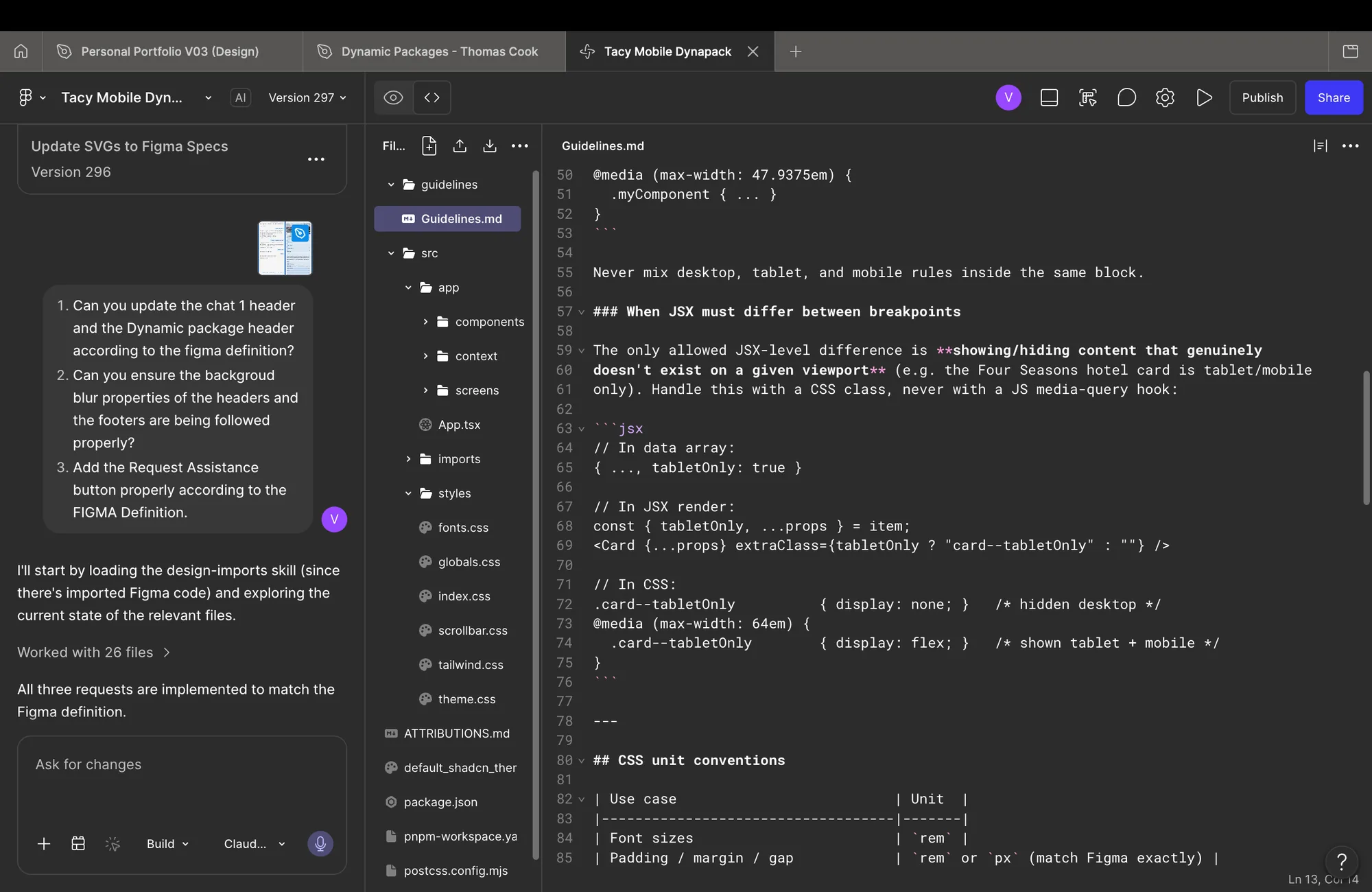
Task: Click the sparkle enhance icon in chat box
Action: tap(113, 844)
